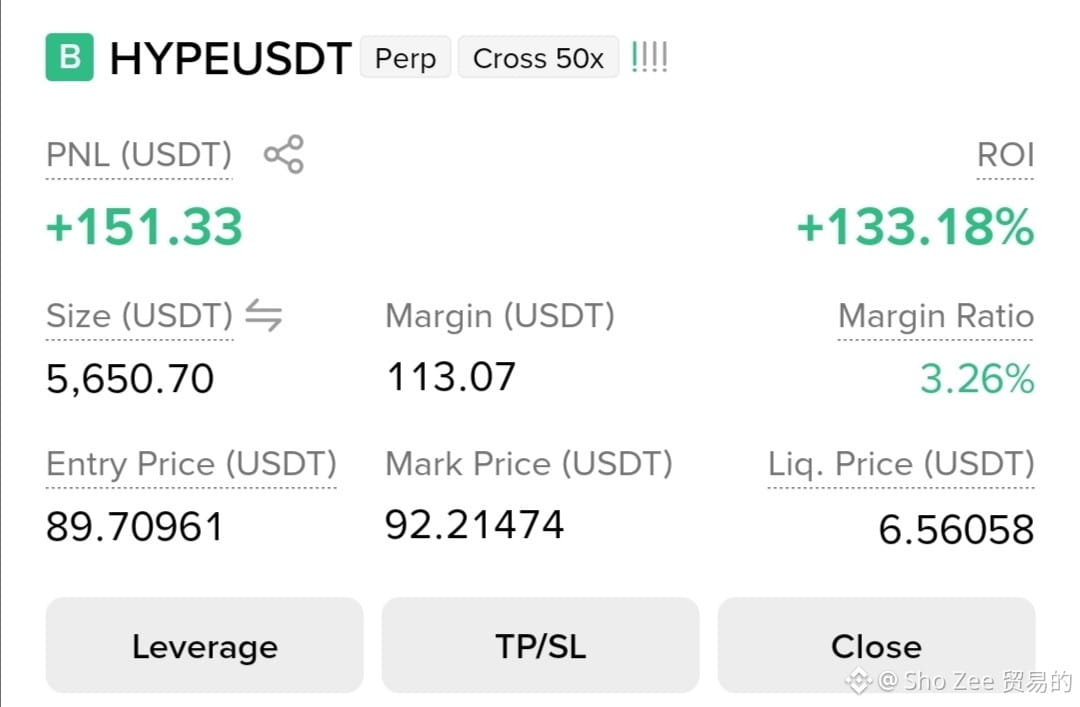Click the ROI label for details
Screen dimensions: 1080x707
[1006, 155]
